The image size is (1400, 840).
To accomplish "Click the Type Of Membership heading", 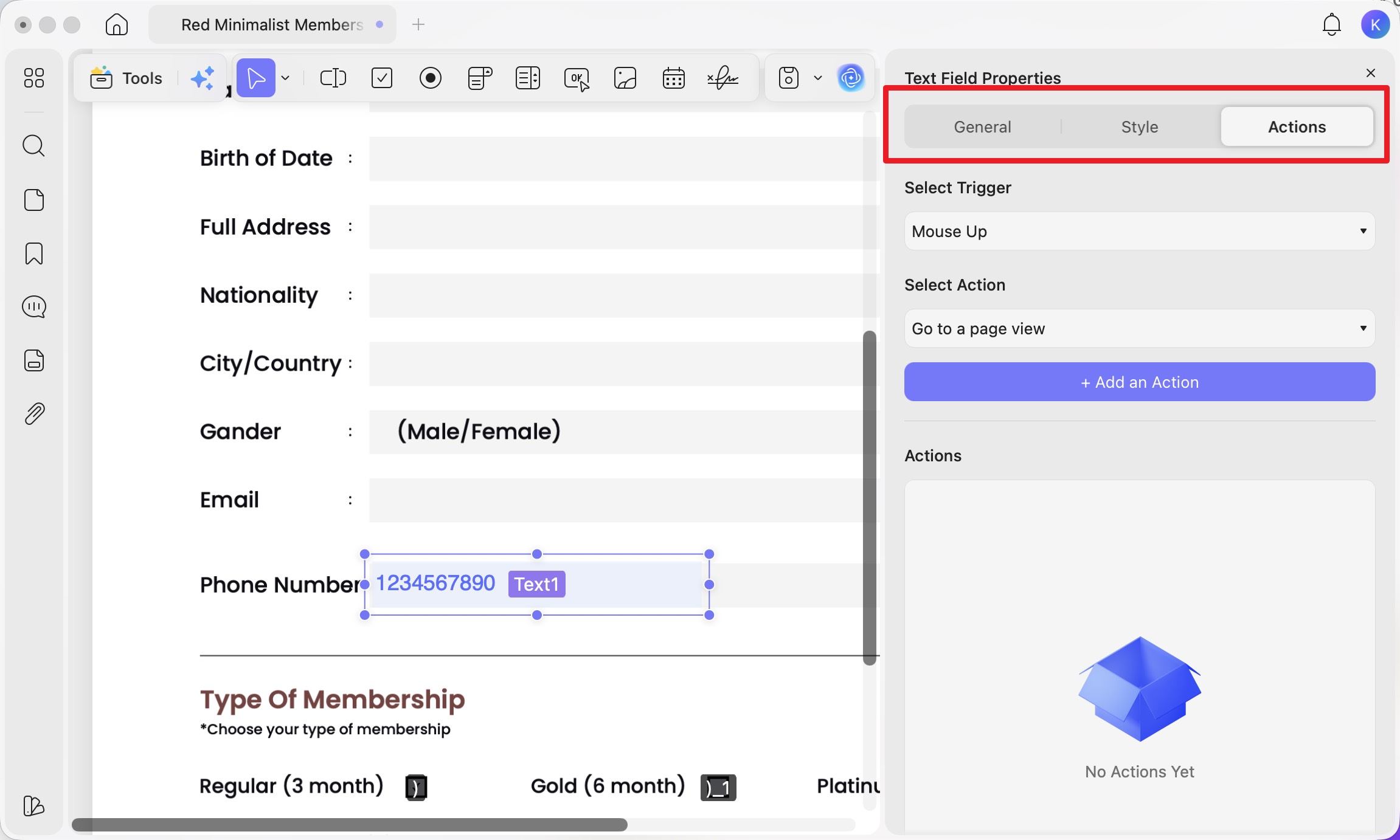I will 332,700.
